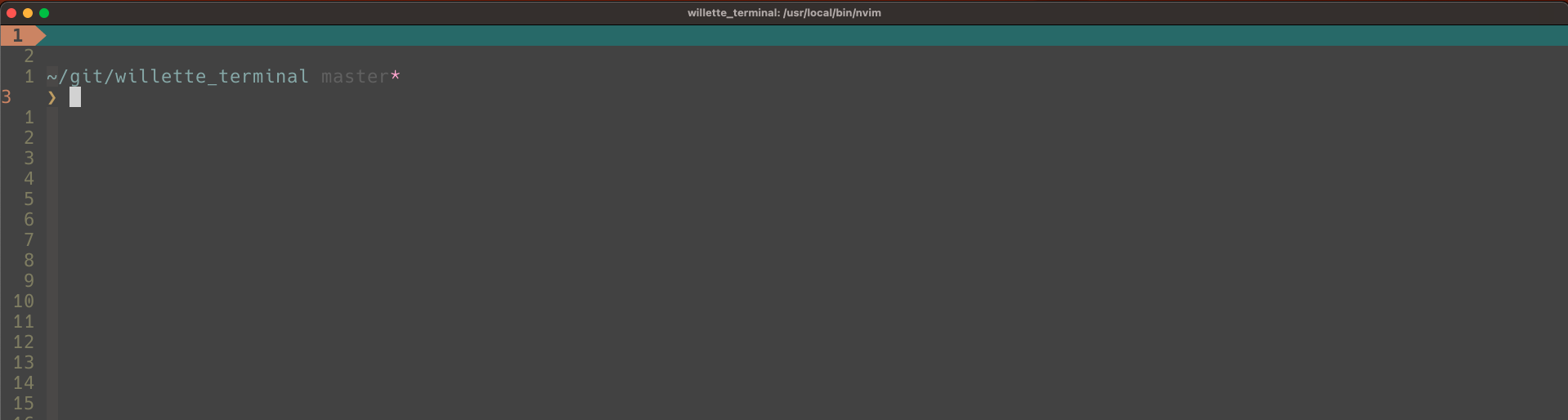
Task: Click relative line number 5 in the gutter
Action: (29, 199)
